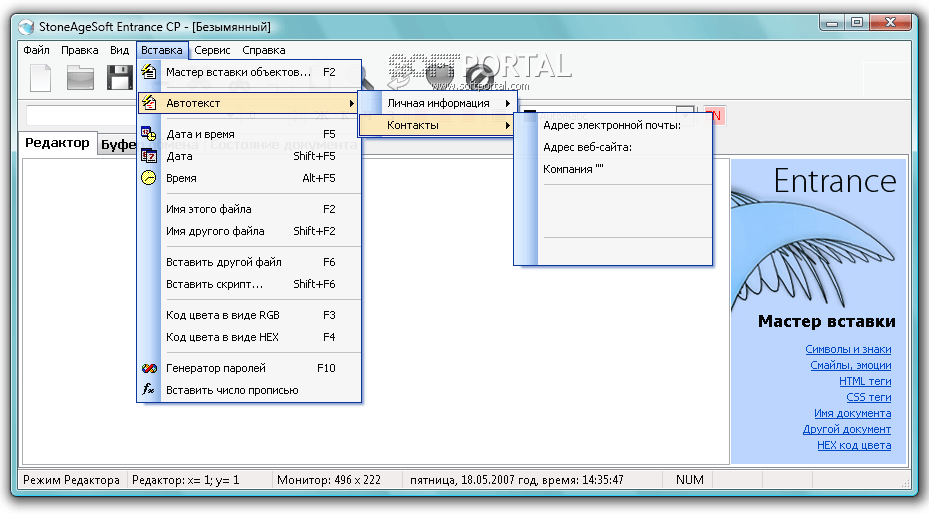Screen dimensions: 929x514
Task: Select Адрес веб-сайта entry
Action: click(x=613, y=147)
